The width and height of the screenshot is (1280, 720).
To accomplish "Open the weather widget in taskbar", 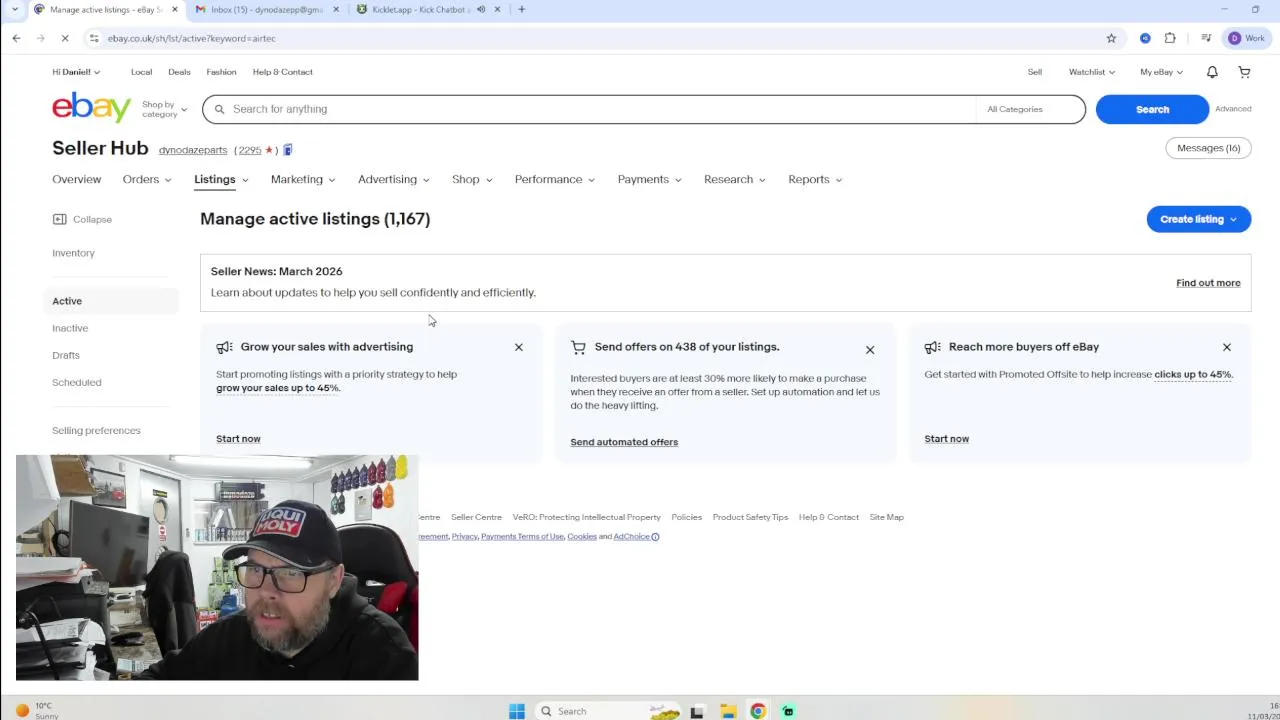I will (x=35, y=710).
